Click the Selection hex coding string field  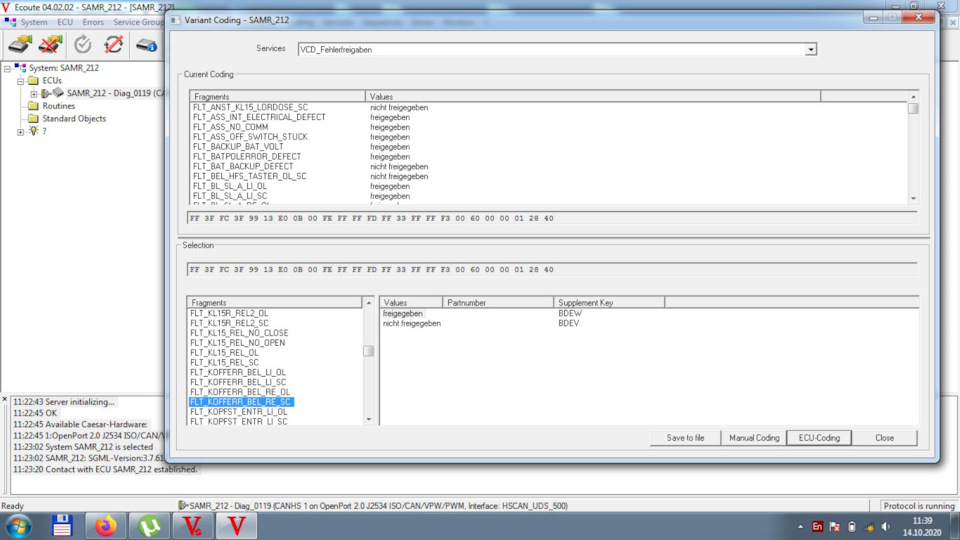(552, 269)
